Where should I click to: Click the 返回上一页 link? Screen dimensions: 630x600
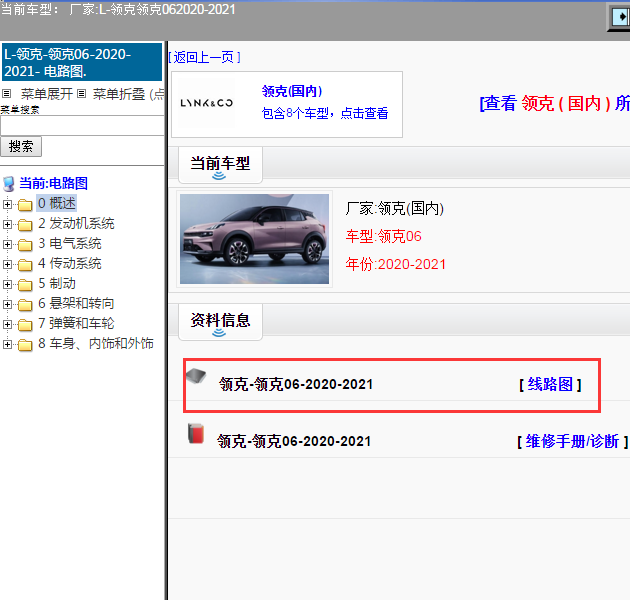pyautogui.click(x=204, y=57)
